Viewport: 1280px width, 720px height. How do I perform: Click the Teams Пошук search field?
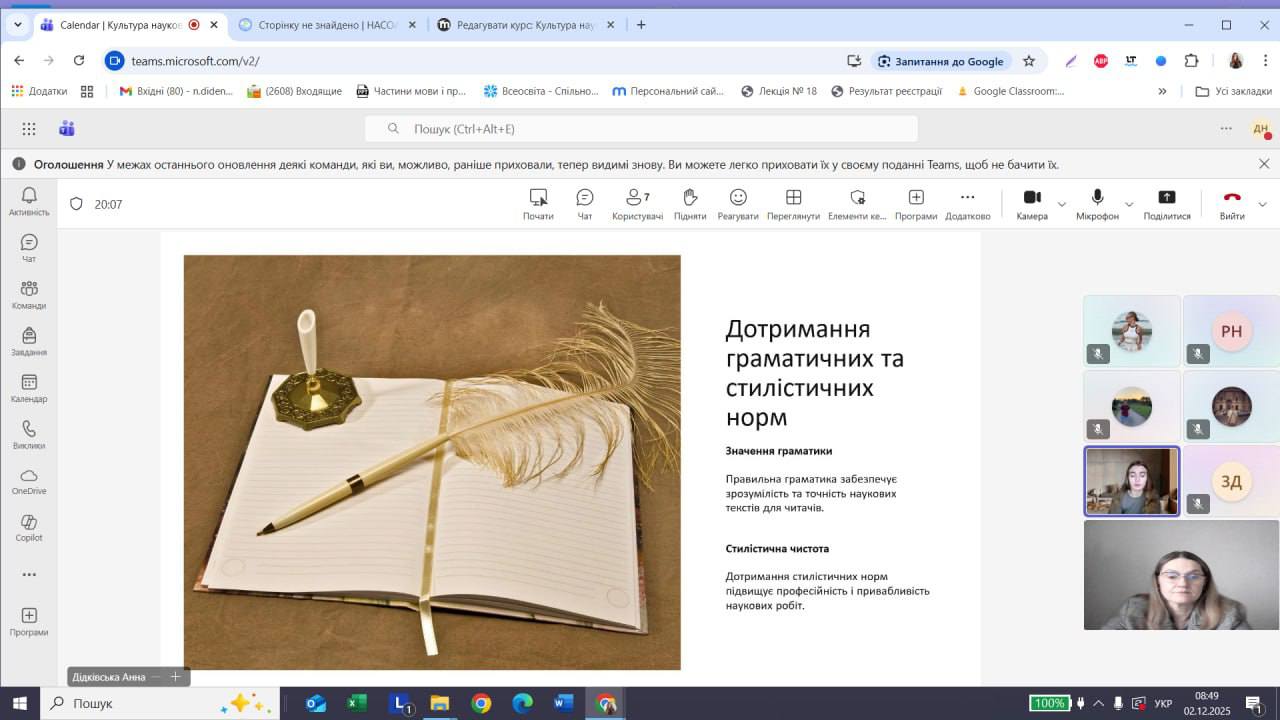[640, 129]
